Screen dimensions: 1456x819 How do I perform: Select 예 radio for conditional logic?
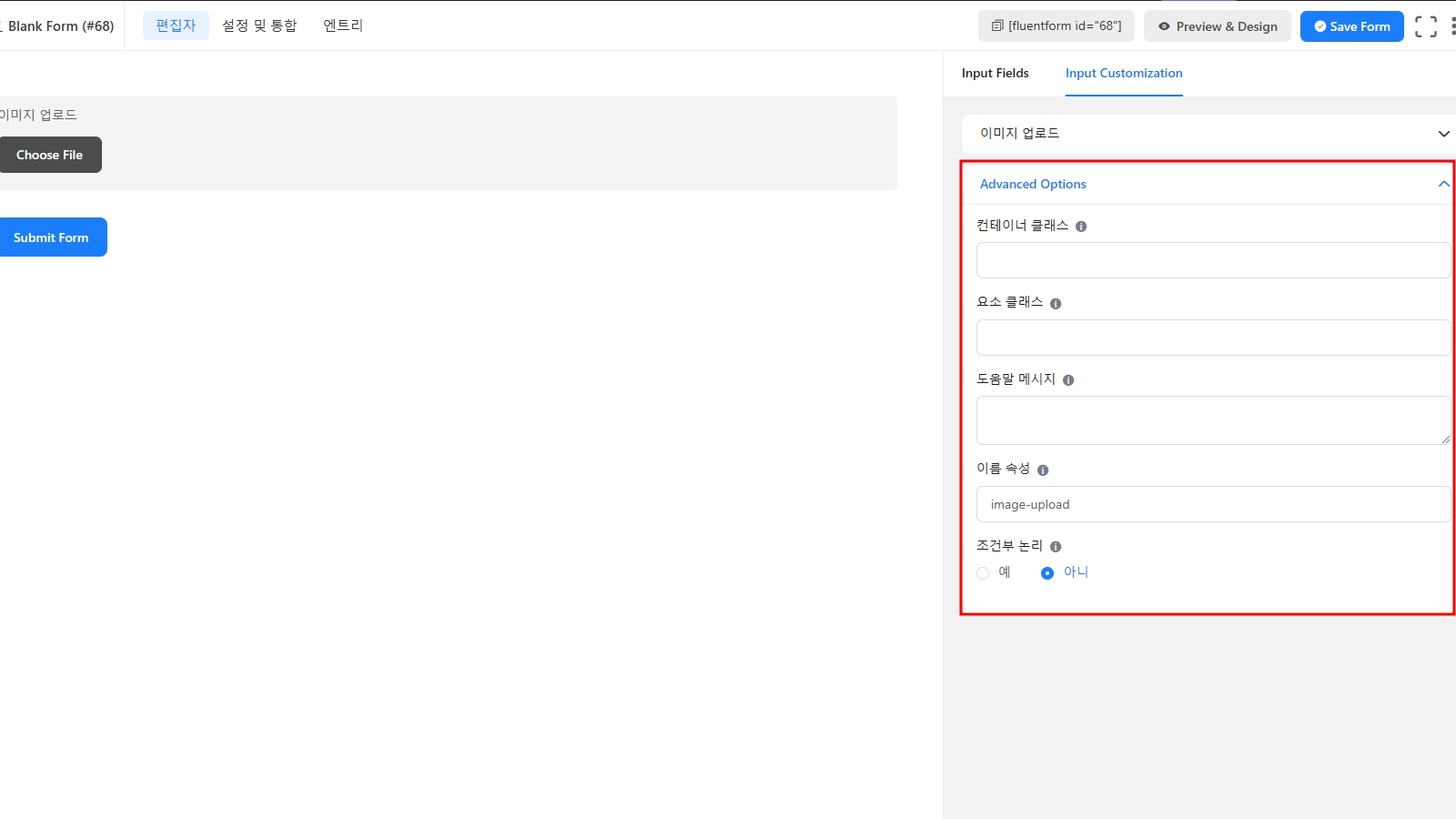[x=983, y=573]
